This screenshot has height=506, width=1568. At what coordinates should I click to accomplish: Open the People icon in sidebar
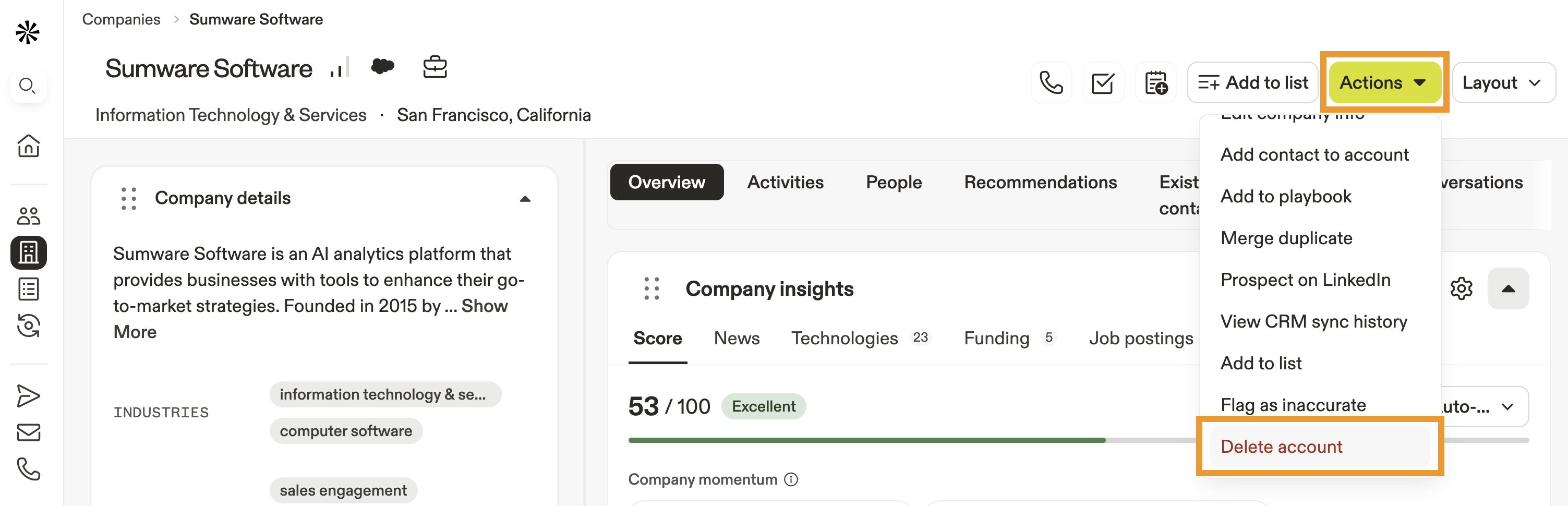[x=28, y=215]
